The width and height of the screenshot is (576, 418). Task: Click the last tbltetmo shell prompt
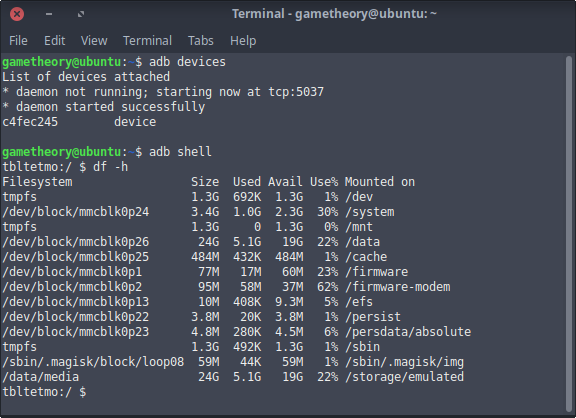pos(44,392)
